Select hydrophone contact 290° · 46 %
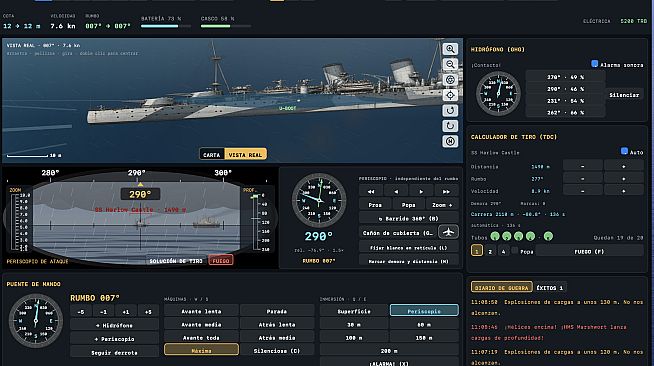 pos(566,89)
